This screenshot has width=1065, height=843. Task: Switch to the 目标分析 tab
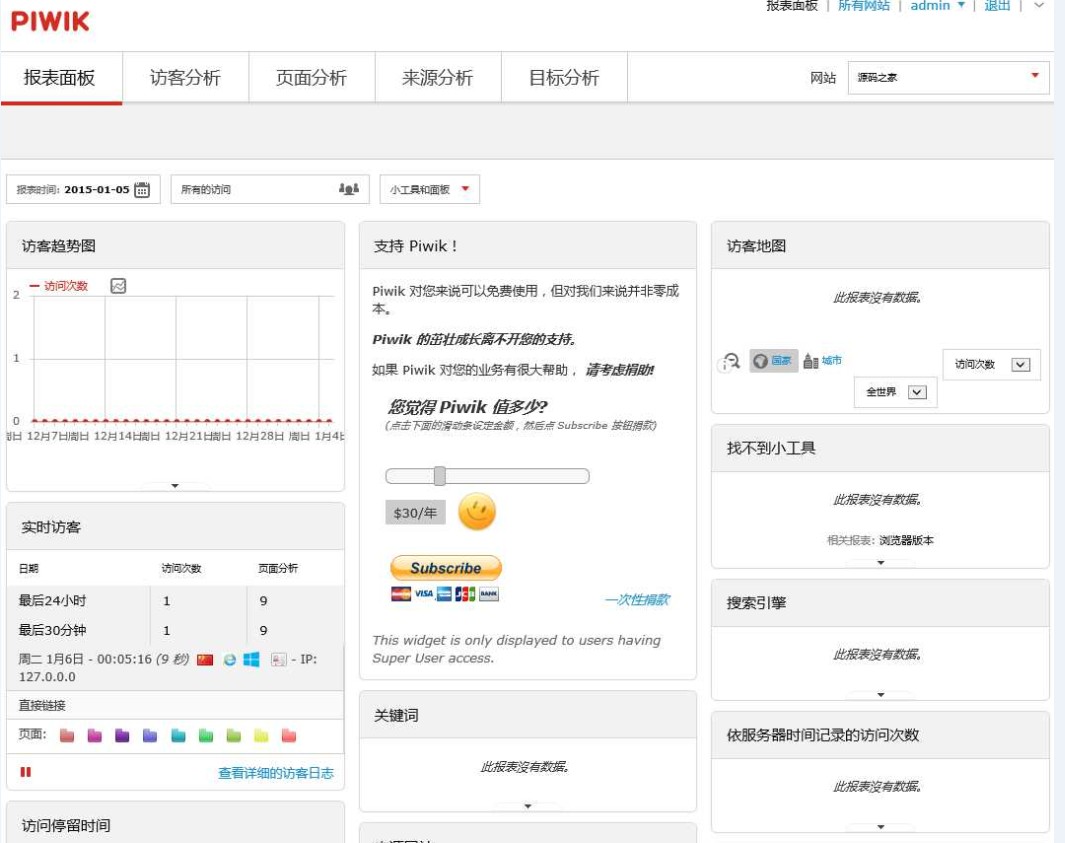564,77
